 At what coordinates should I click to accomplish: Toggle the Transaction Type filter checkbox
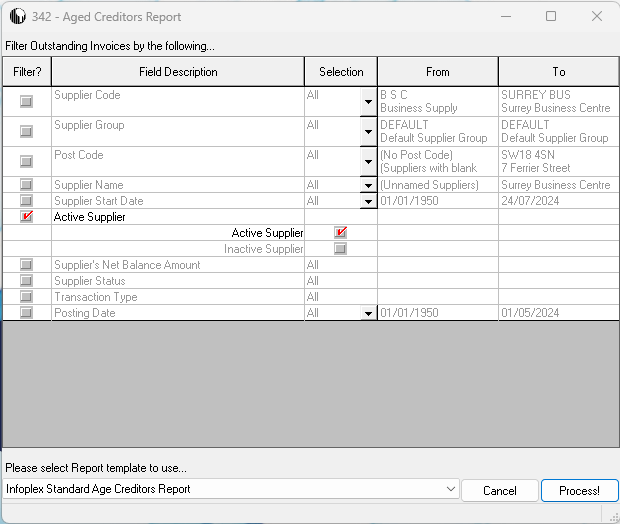[26, 297]
